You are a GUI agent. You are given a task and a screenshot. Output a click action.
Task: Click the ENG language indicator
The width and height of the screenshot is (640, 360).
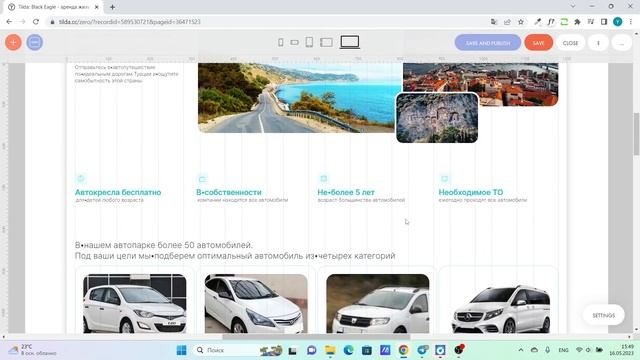coord(563,350)
